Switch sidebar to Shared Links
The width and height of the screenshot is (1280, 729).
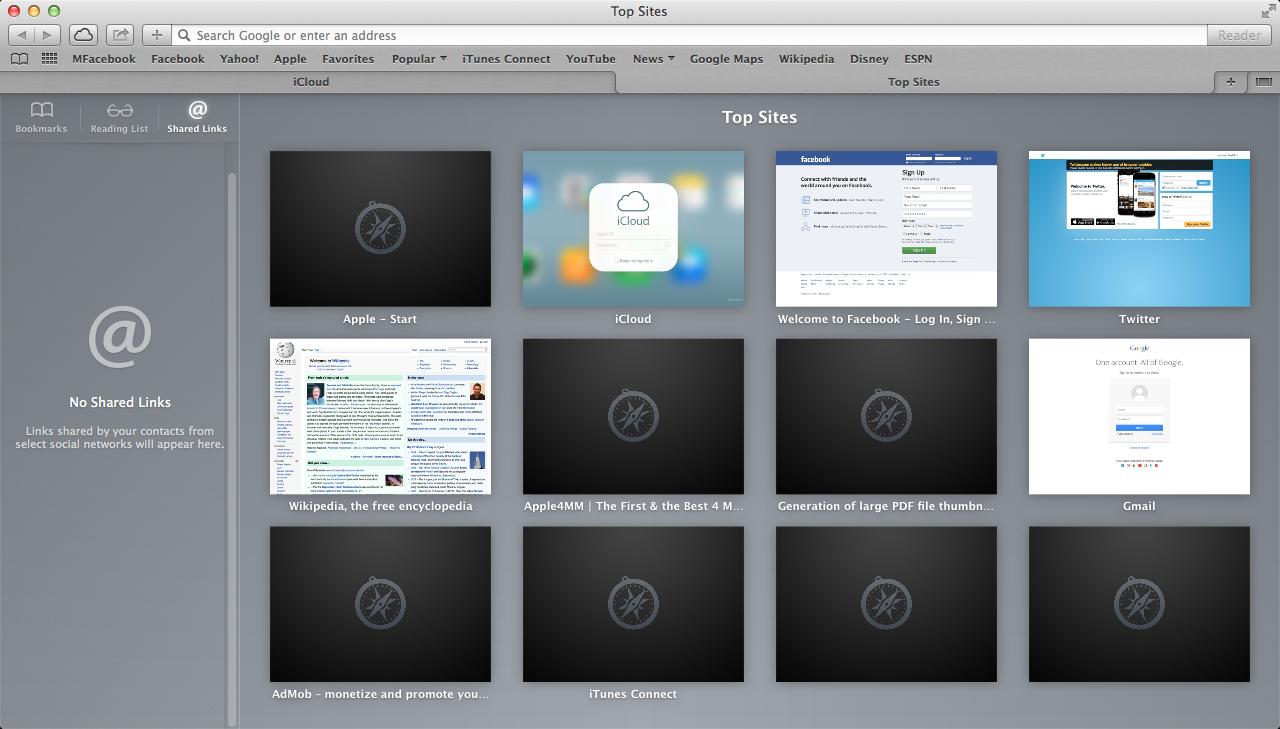click(197, 116)
